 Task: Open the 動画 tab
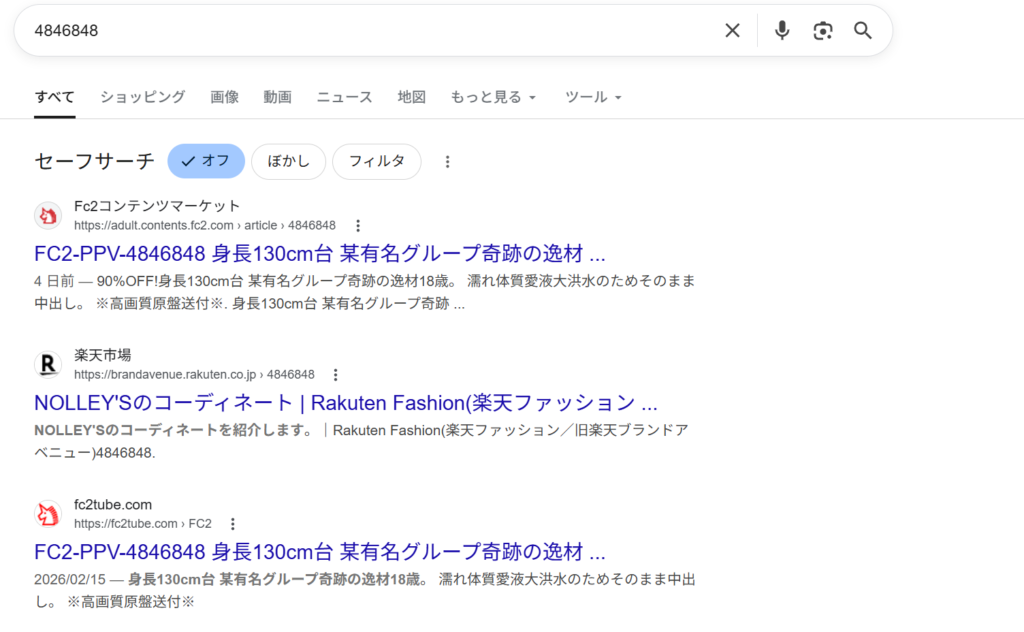(x=277, y=97)
